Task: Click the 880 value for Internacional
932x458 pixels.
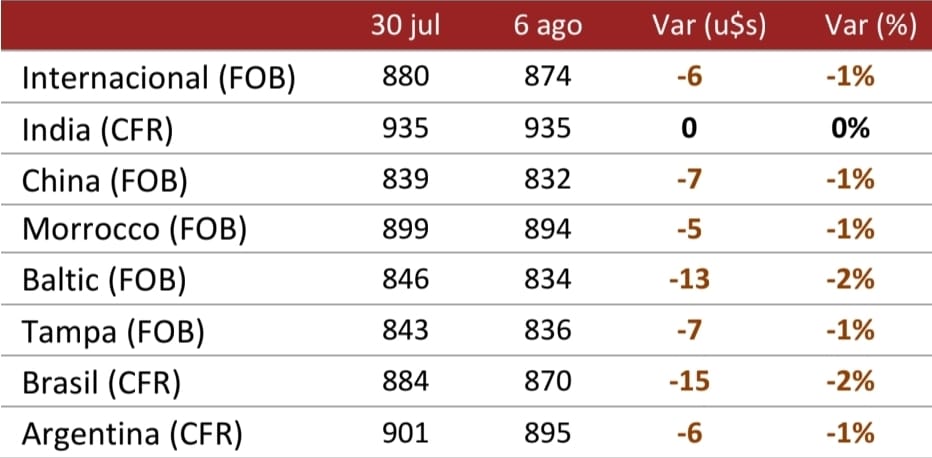Action: point(405,77)
